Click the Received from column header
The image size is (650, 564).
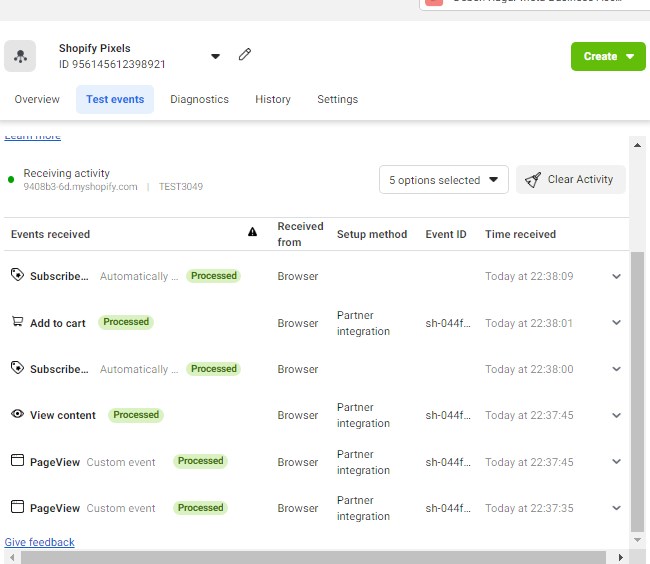300,234
